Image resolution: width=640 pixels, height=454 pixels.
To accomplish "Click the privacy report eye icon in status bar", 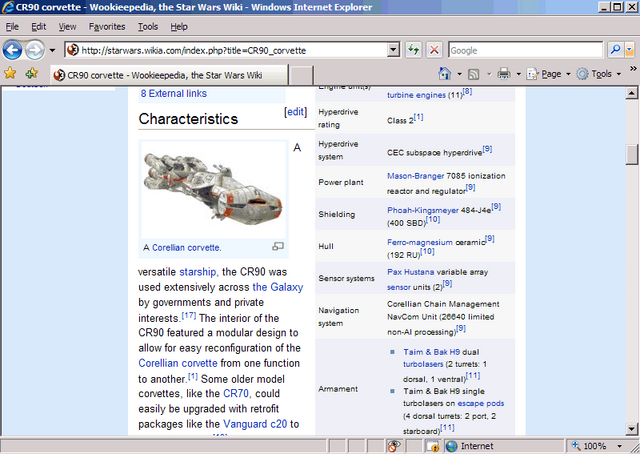I will pos(394,446).
